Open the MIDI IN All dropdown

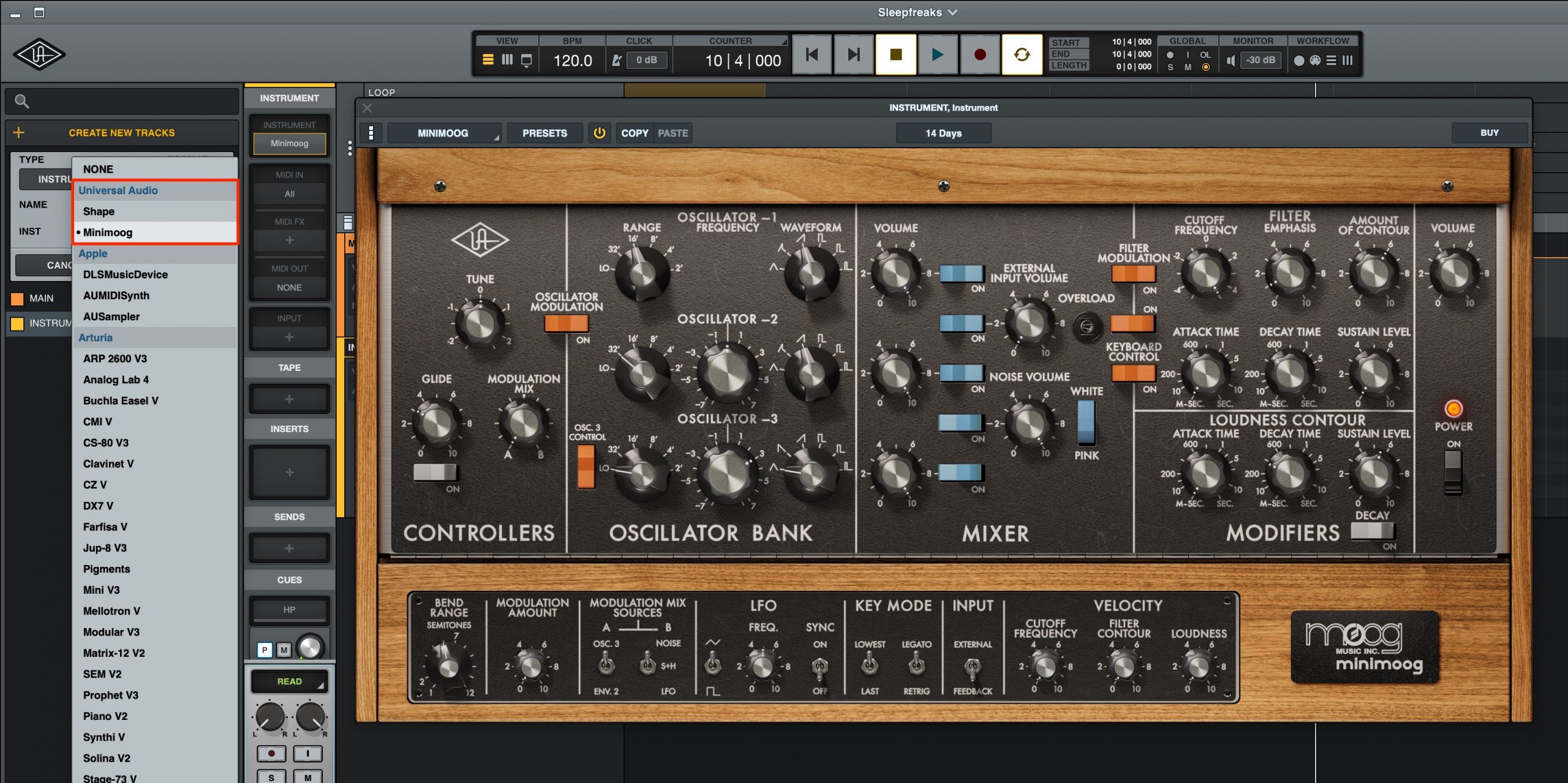tap(289, 194)
